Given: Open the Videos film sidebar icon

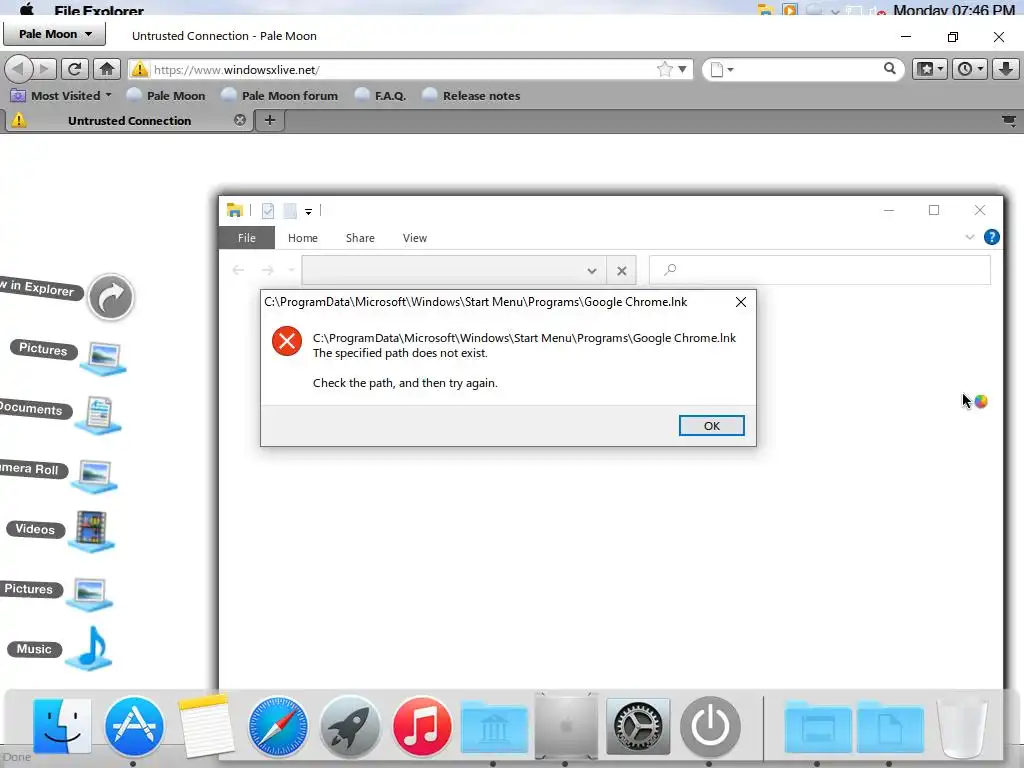Looking at the screenshot, I should point(91,531).
